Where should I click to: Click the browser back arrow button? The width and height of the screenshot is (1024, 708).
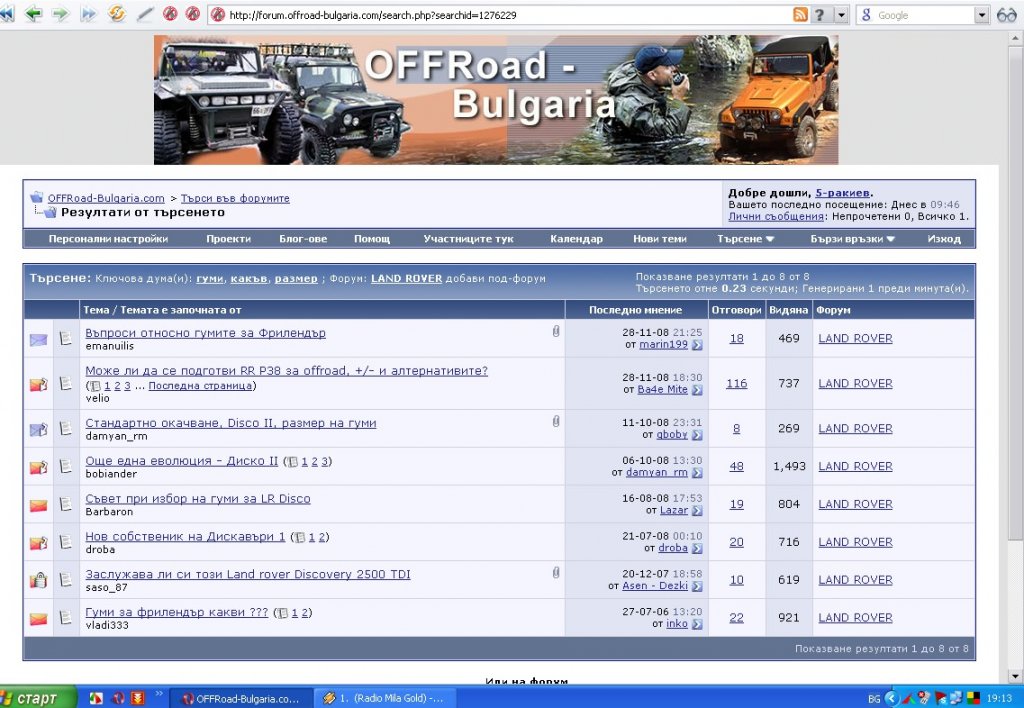(x=34, y=14)
